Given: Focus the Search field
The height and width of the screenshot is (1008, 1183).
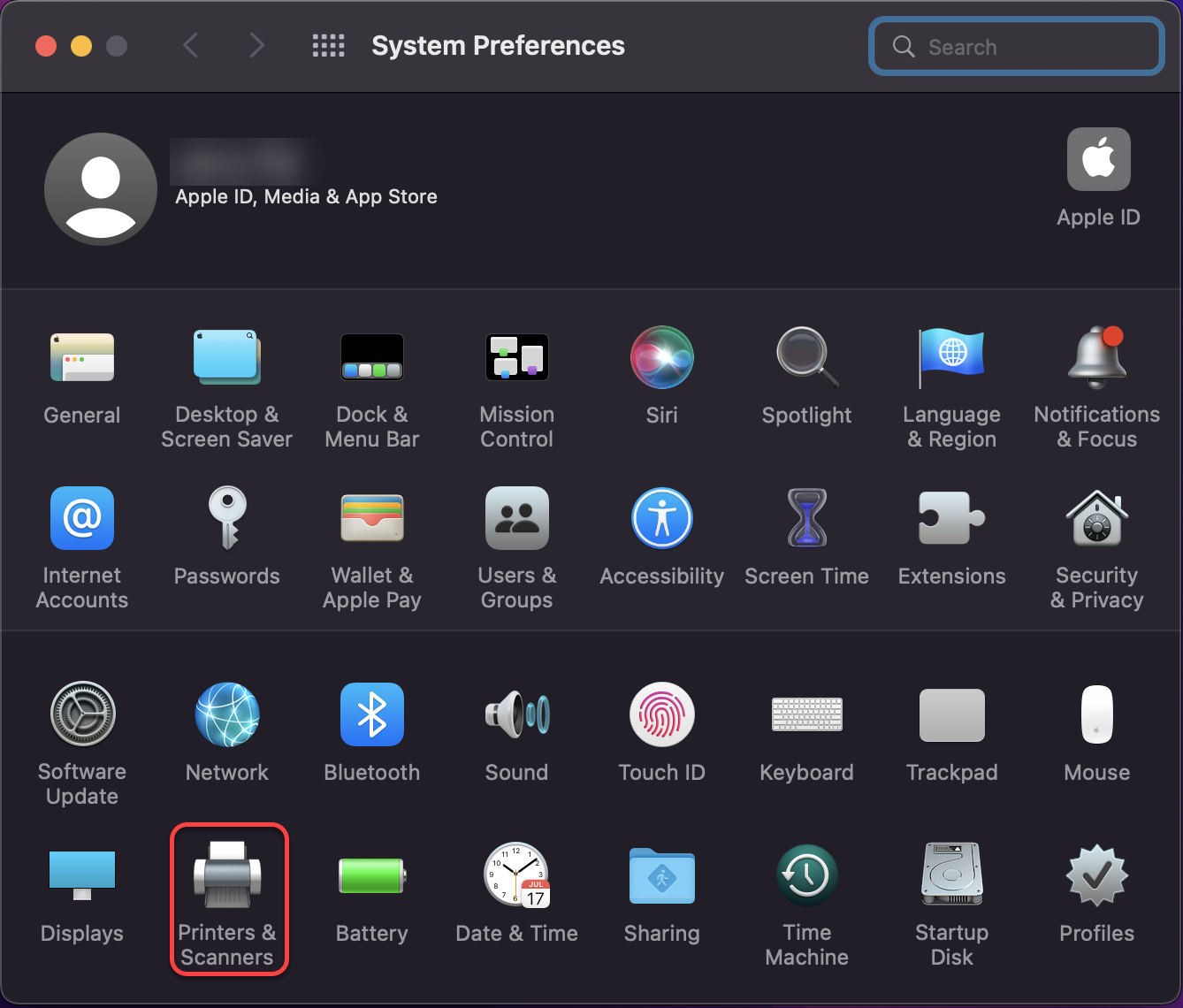Looking at the screenshot, I should (1017, 46).
